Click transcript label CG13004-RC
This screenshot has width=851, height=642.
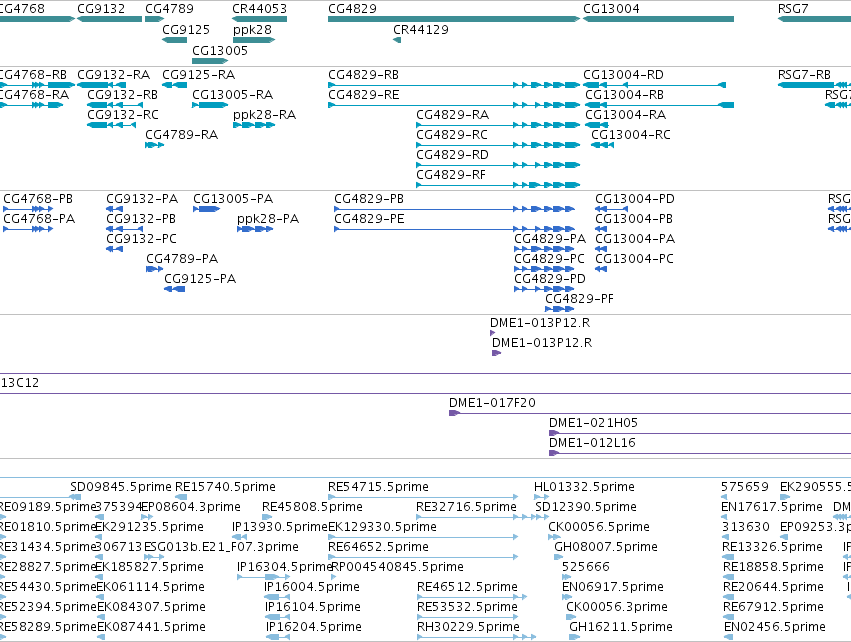631,135
